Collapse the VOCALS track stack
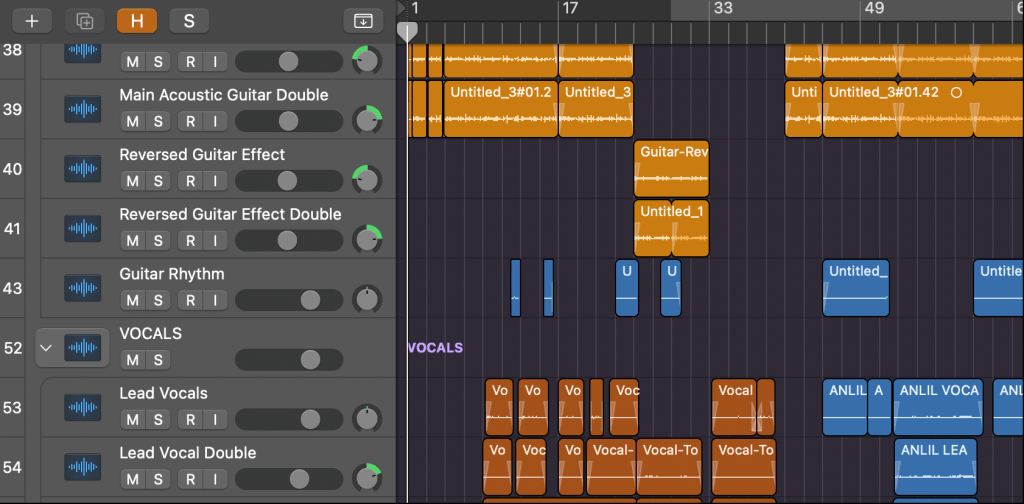 click(x=45, y=348)
